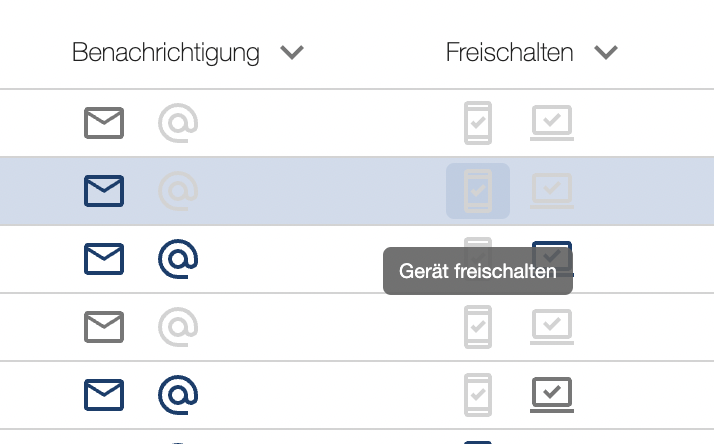This screenshot has height=444, width=714.
Task: Click the dark laptop checkmark icon, fifth row
Action: (552, 395)
